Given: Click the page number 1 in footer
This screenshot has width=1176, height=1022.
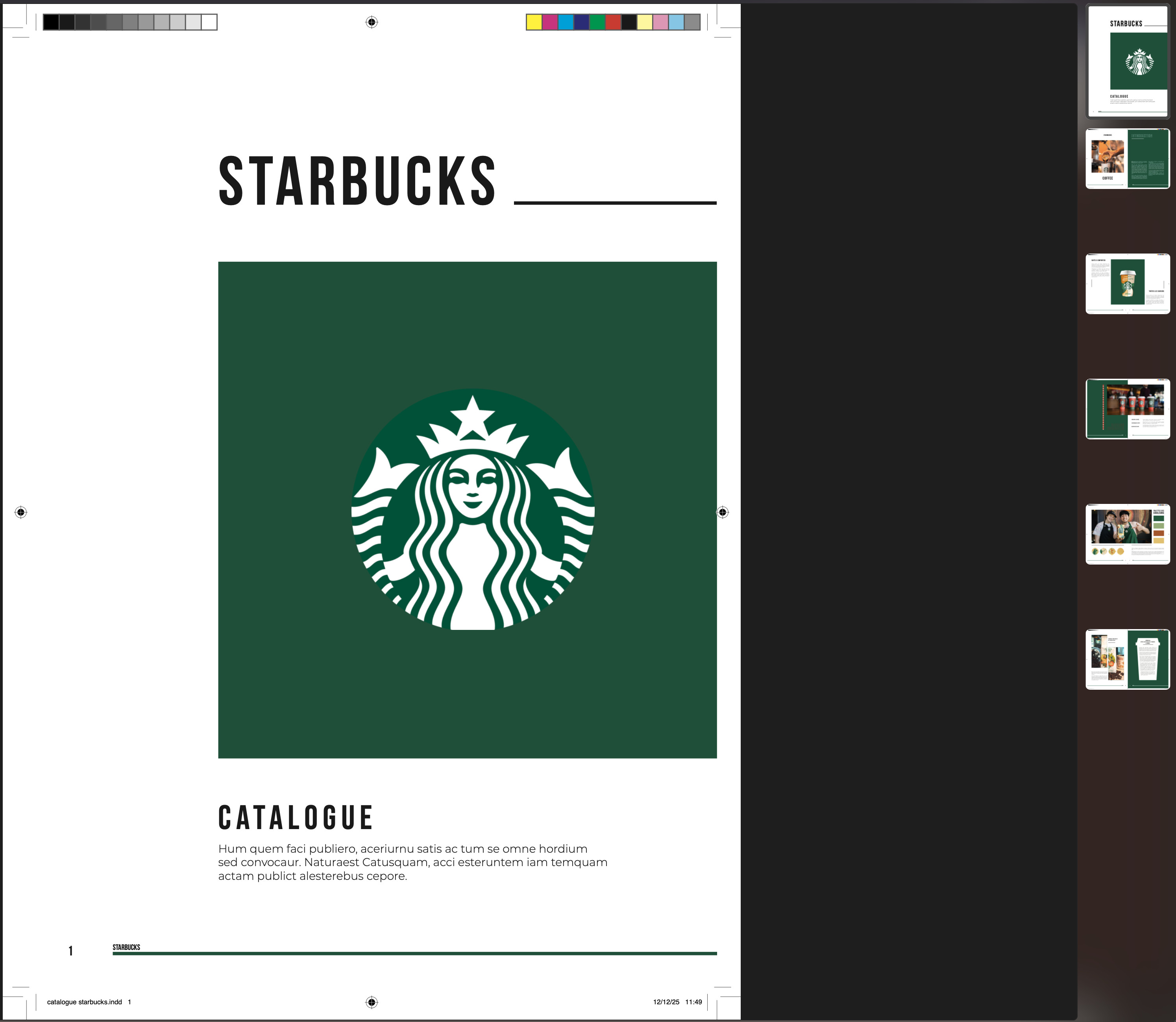Looking at the screenshot, I should (71, 951).
